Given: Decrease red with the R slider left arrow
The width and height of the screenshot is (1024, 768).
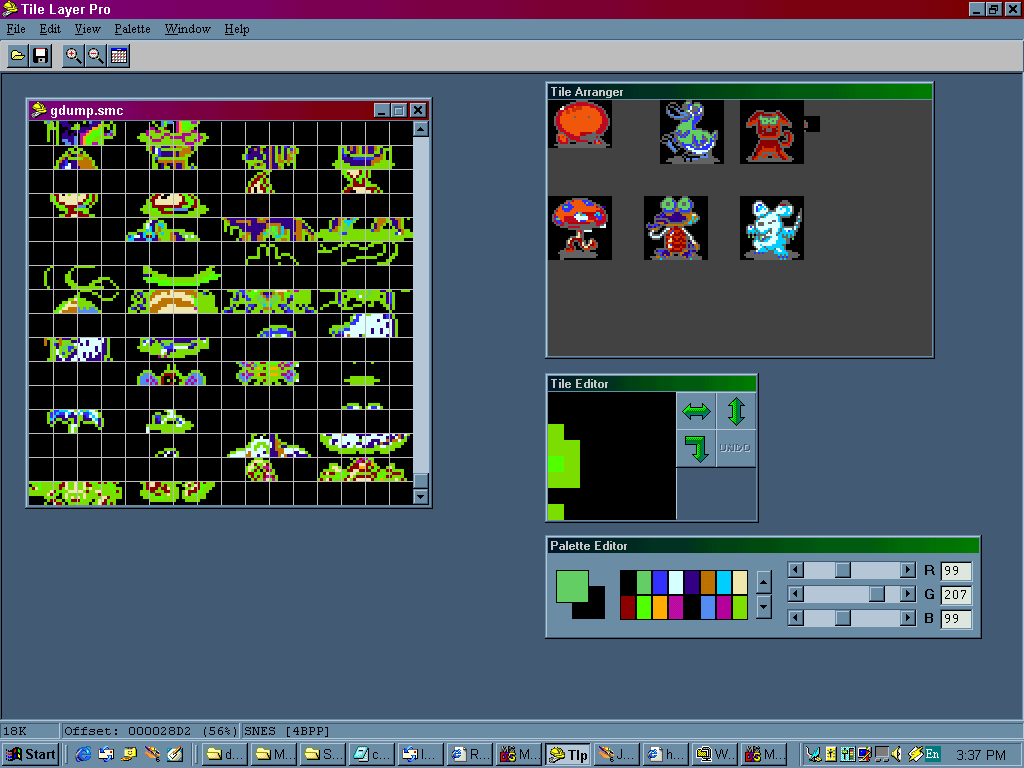Looking at the screenshot, I should [795, 570].
